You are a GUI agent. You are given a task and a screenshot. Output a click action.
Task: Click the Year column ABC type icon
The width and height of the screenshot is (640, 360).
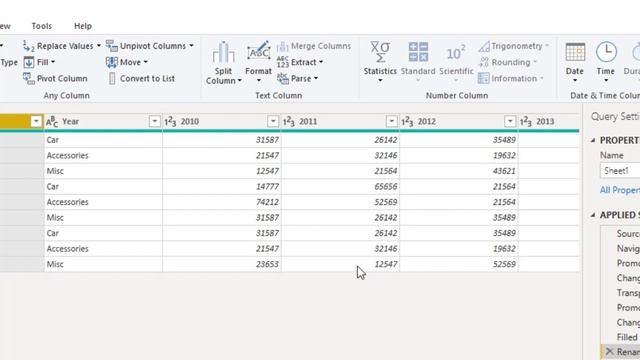point(52,121)
